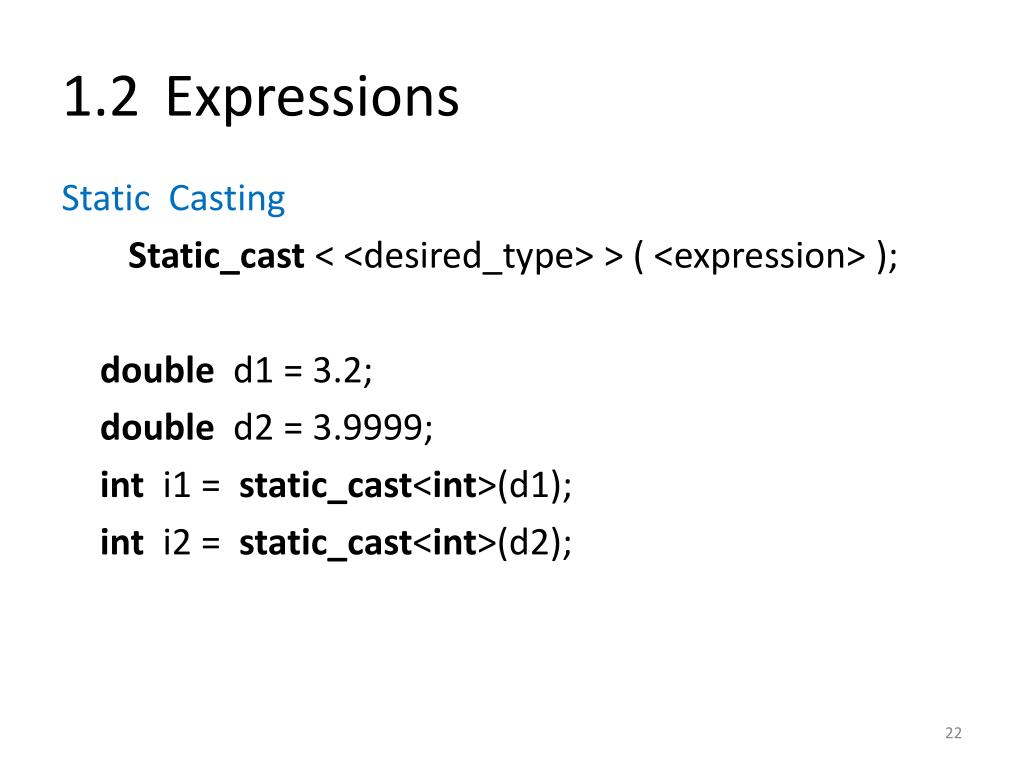Screen dimensions: 1024x768
Task: Click variable name i2 in assignment
Action: pyautogui.click(x=176, y=542)
